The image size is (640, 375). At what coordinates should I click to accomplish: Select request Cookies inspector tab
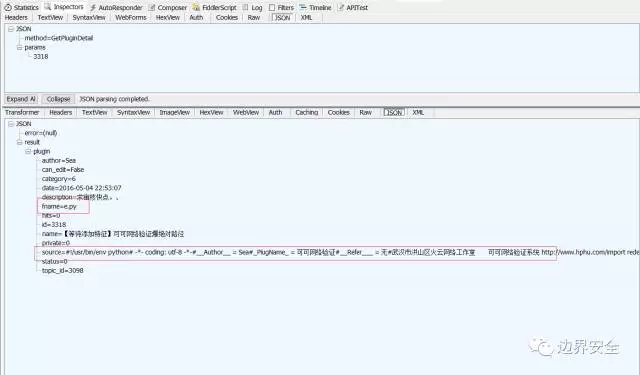pyautogui.click(x=227, y=18)
